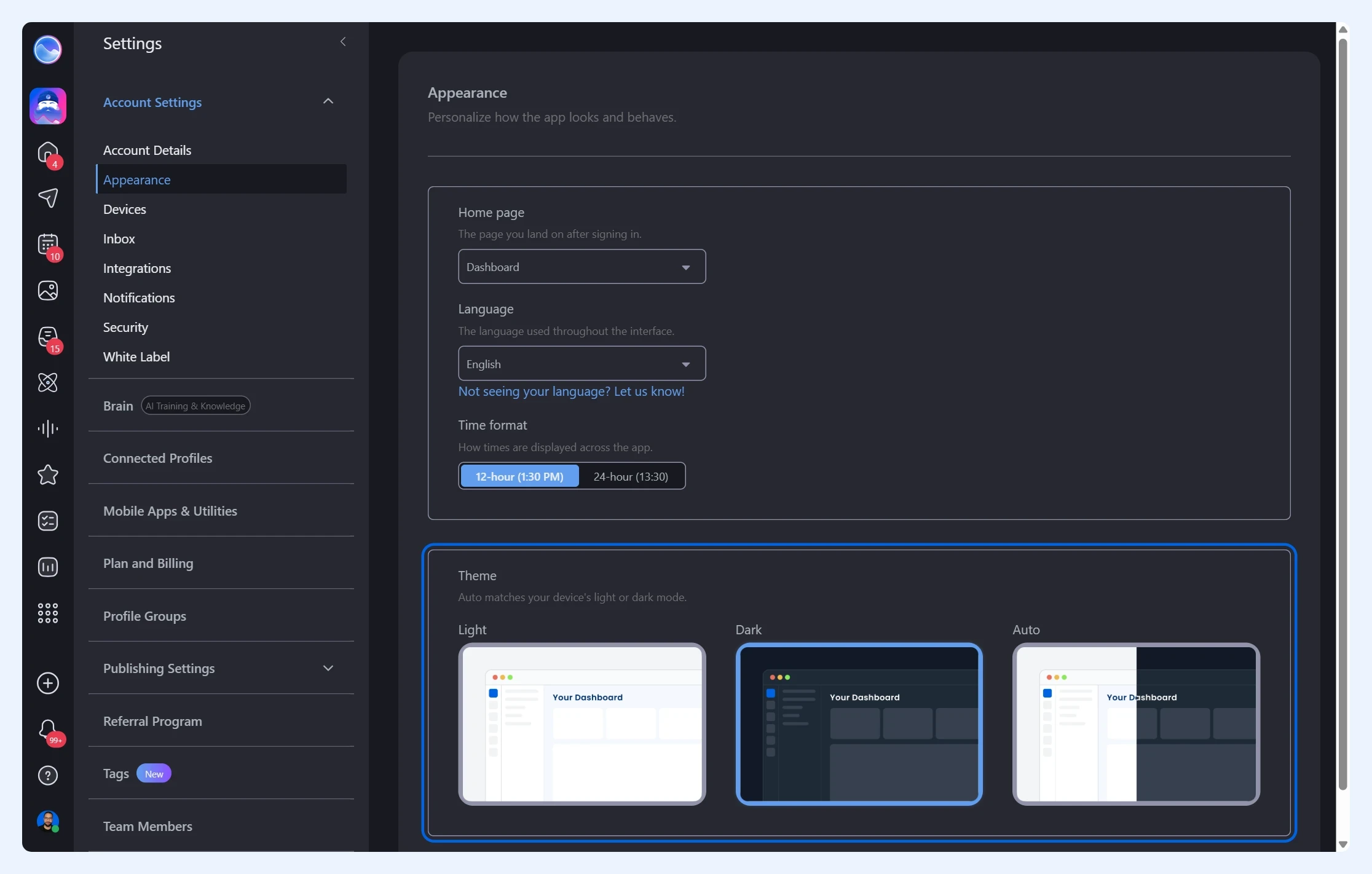This screenshot has height=874, width=1372.
Task: Click the app logo at top of sidebar
Action: click(x=47, y=49)
